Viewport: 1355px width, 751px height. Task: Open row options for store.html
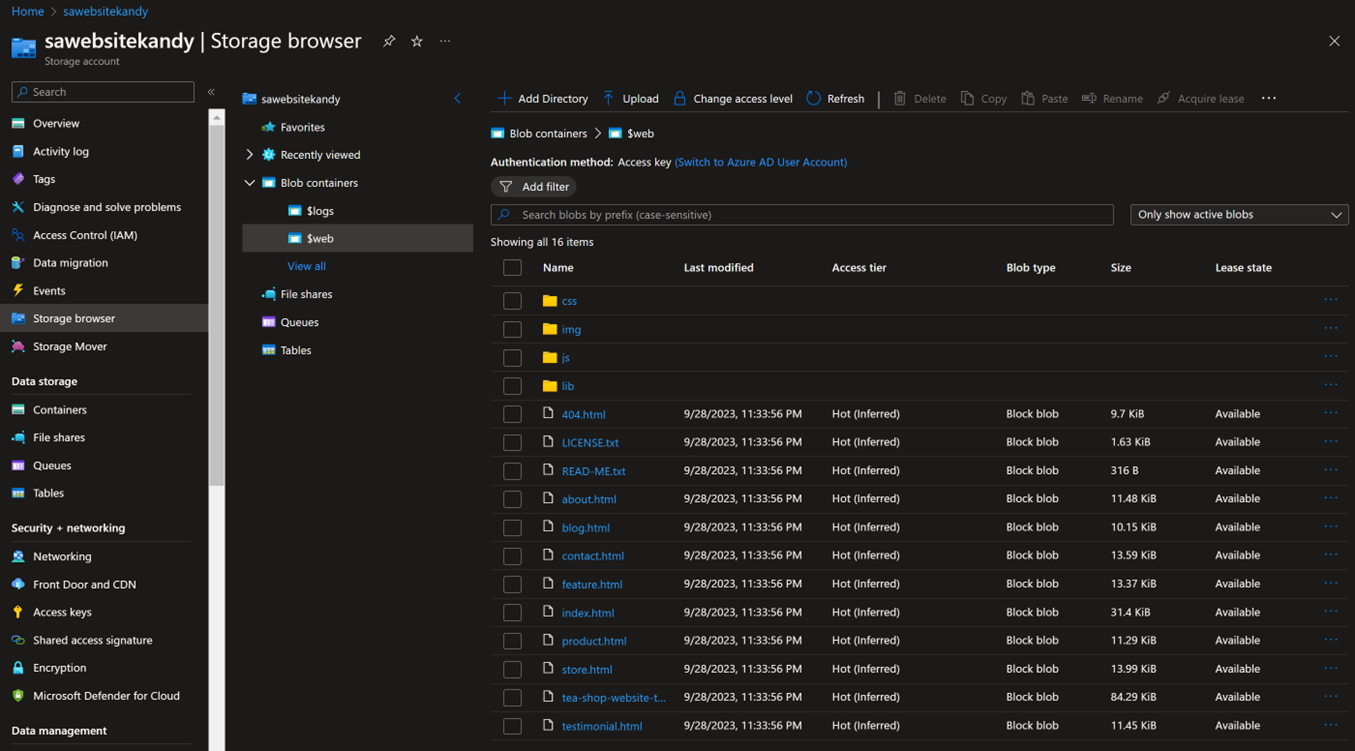[1330, 669]
